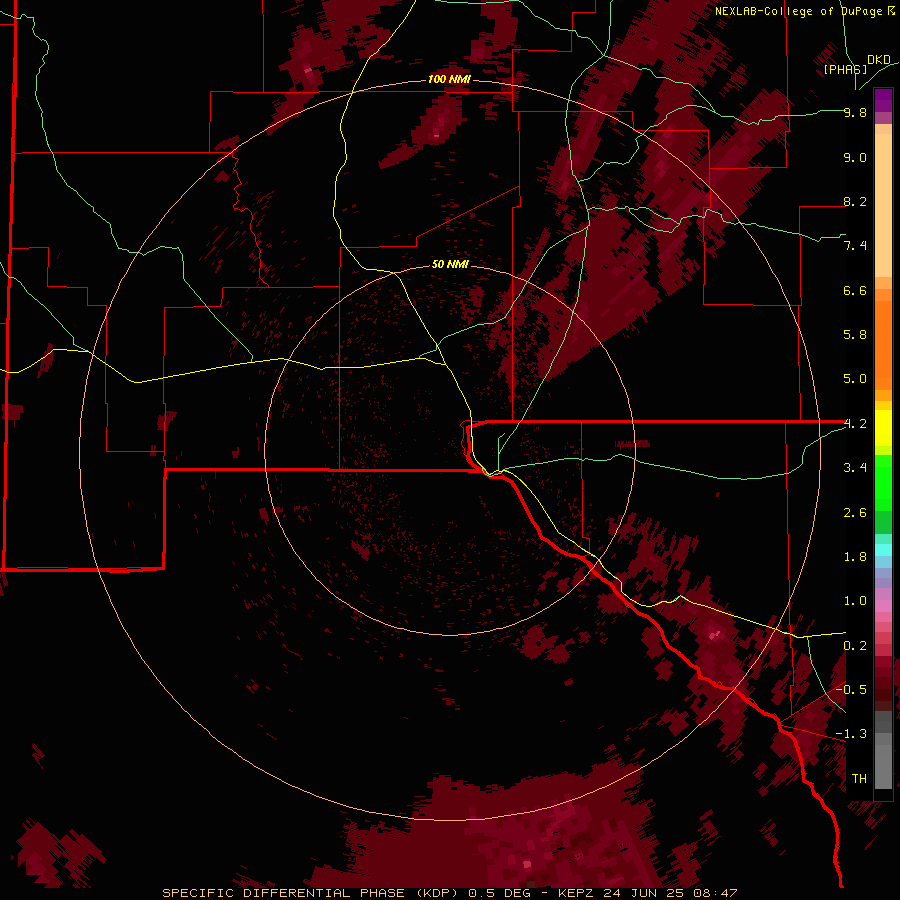This screenshot has width=900, height=900.
Task: Click the bright green band of the color bar
Action: pos(883,483)
